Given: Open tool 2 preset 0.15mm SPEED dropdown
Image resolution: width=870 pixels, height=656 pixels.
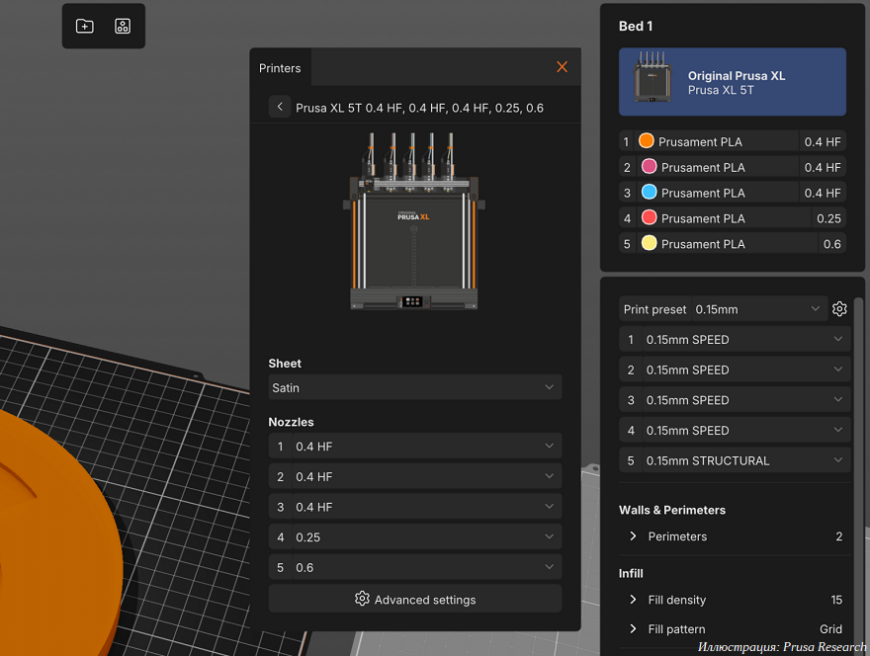Looking at the screenshot, I should pyautogui.click(x=735, y=370).
